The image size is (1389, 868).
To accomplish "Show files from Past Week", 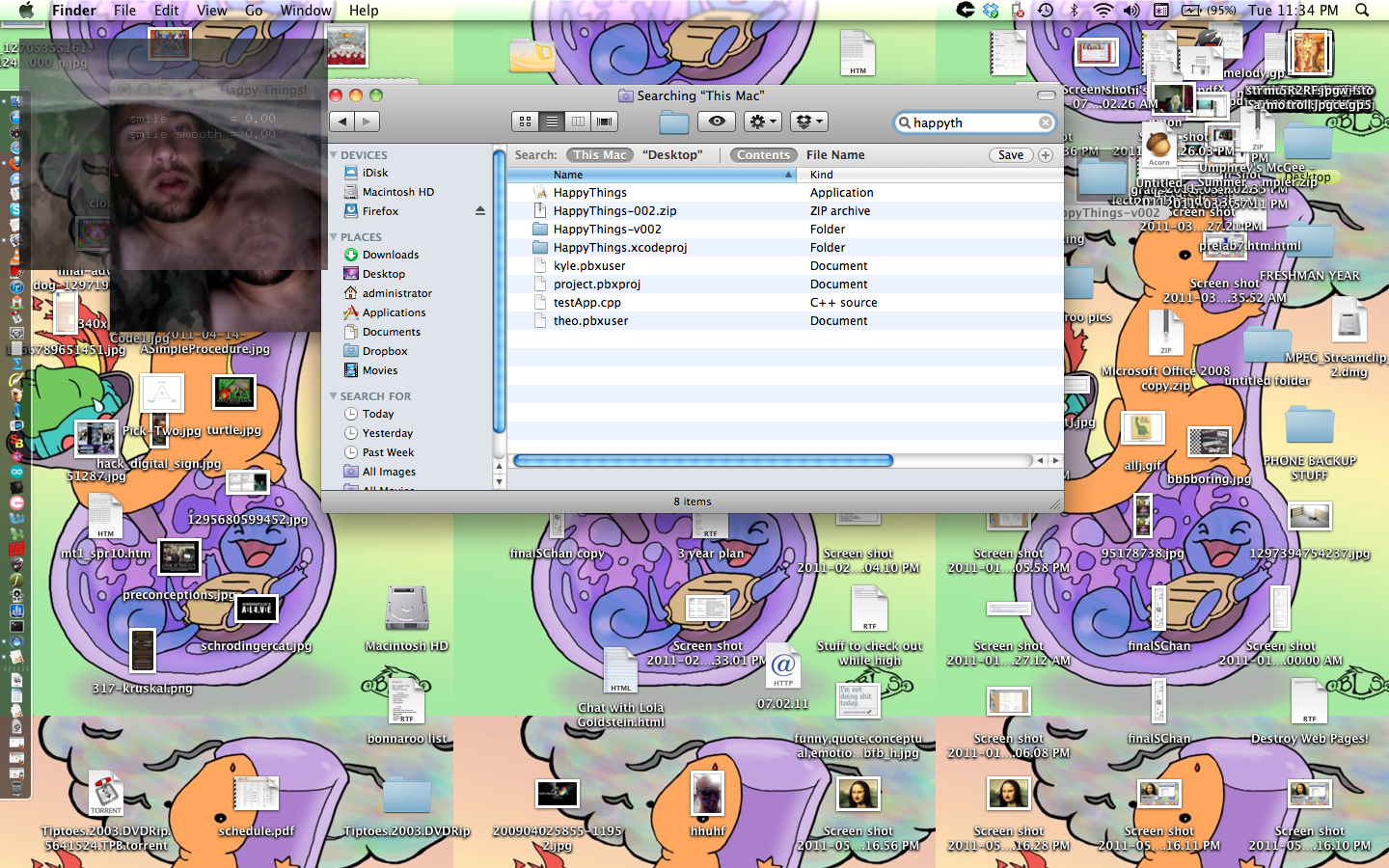I will (388, 452).
